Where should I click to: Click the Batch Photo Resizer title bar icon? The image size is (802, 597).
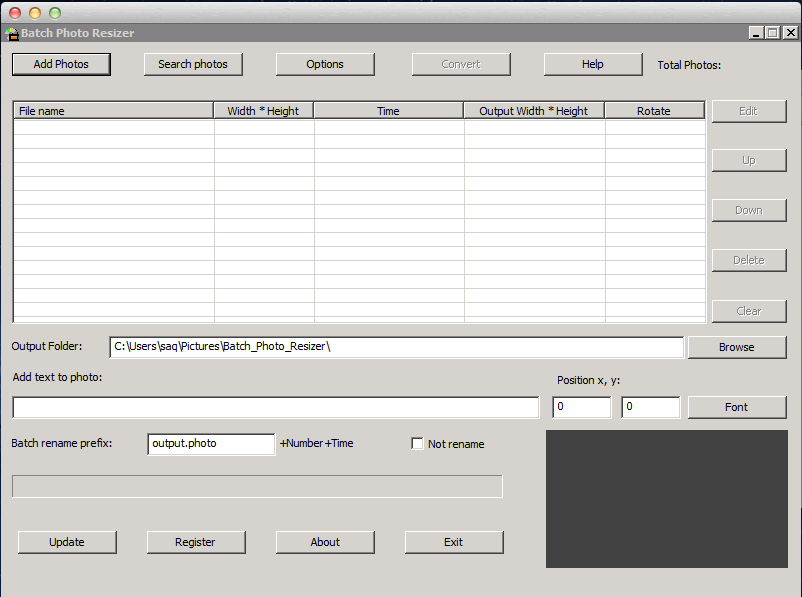pos(12,33)
